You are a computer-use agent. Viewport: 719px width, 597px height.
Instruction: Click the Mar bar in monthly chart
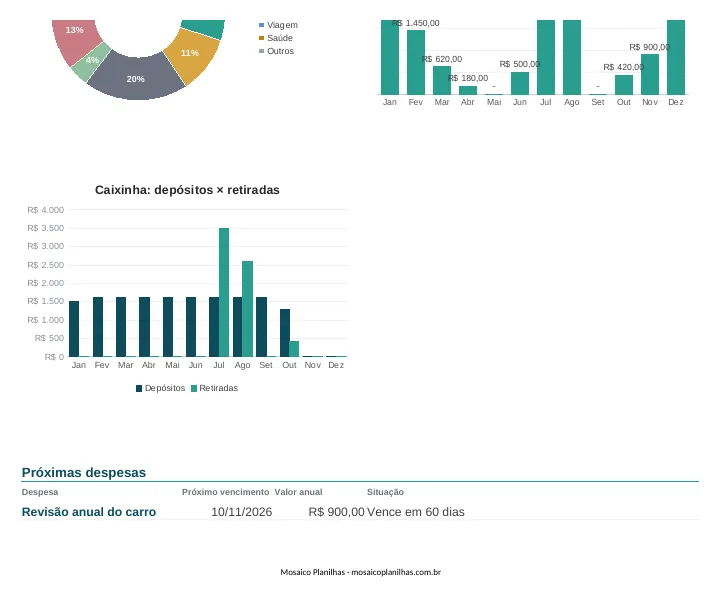pyautogui.click(x=442, y=80)
